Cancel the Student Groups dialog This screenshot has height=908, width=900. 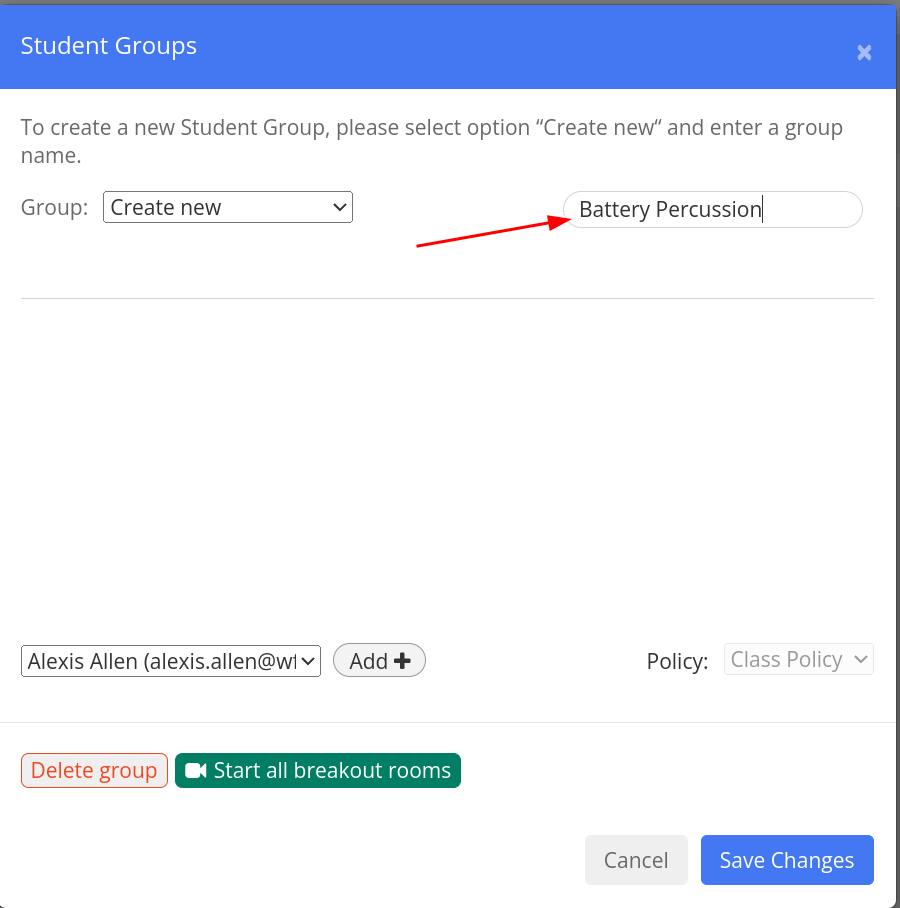coord(636,860)
